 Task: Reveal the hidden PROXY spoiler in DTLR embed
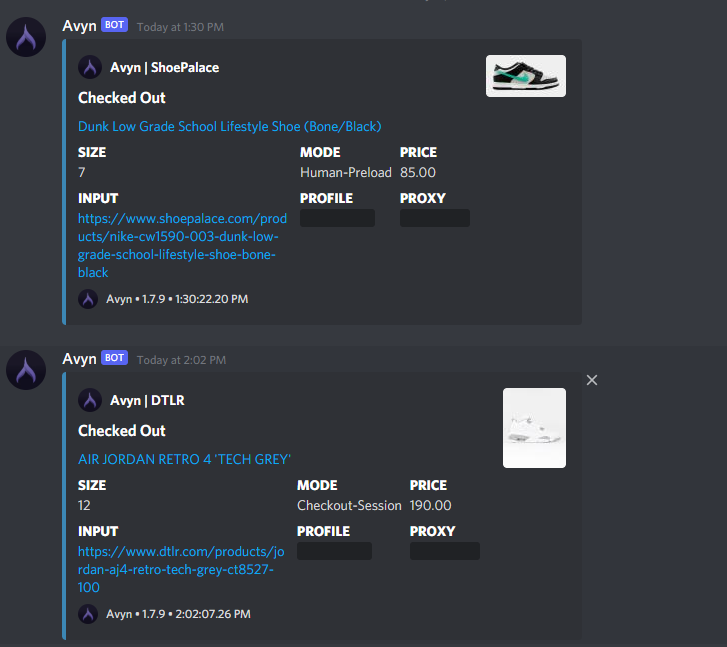[x=445, y=551]
